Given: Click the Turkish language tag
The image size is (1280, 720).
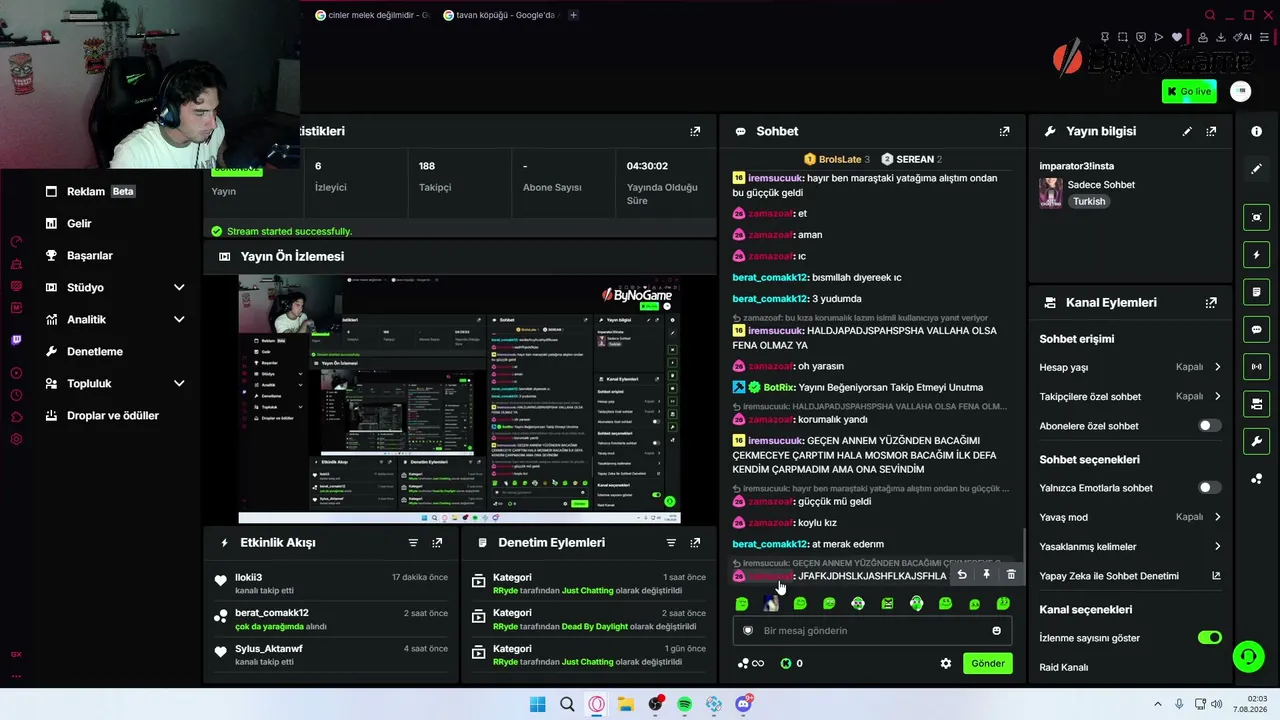Looking at the screenshot, I should (1089, 201).
